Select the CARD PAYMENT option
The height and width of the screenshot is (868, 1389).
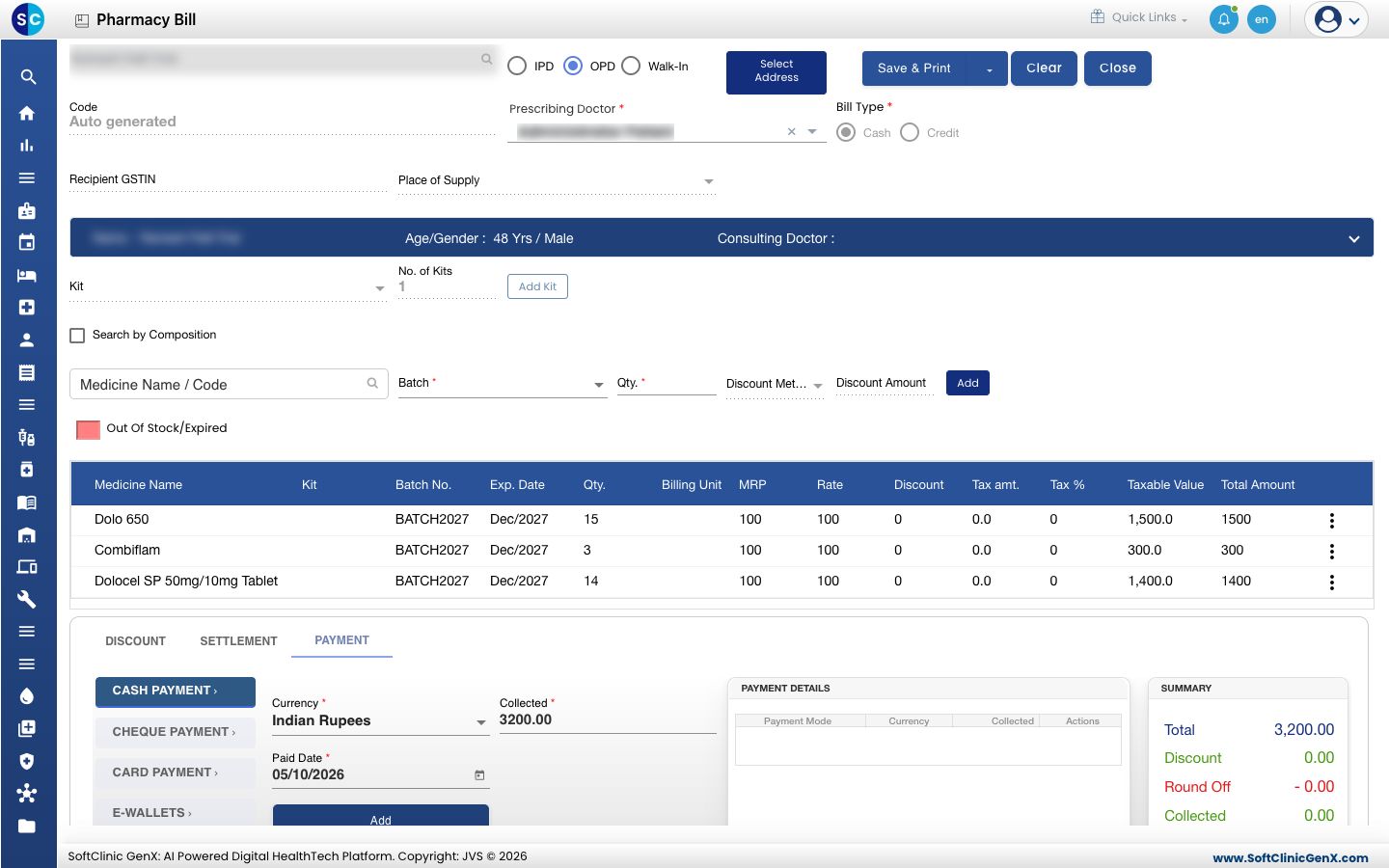point(175,773)
